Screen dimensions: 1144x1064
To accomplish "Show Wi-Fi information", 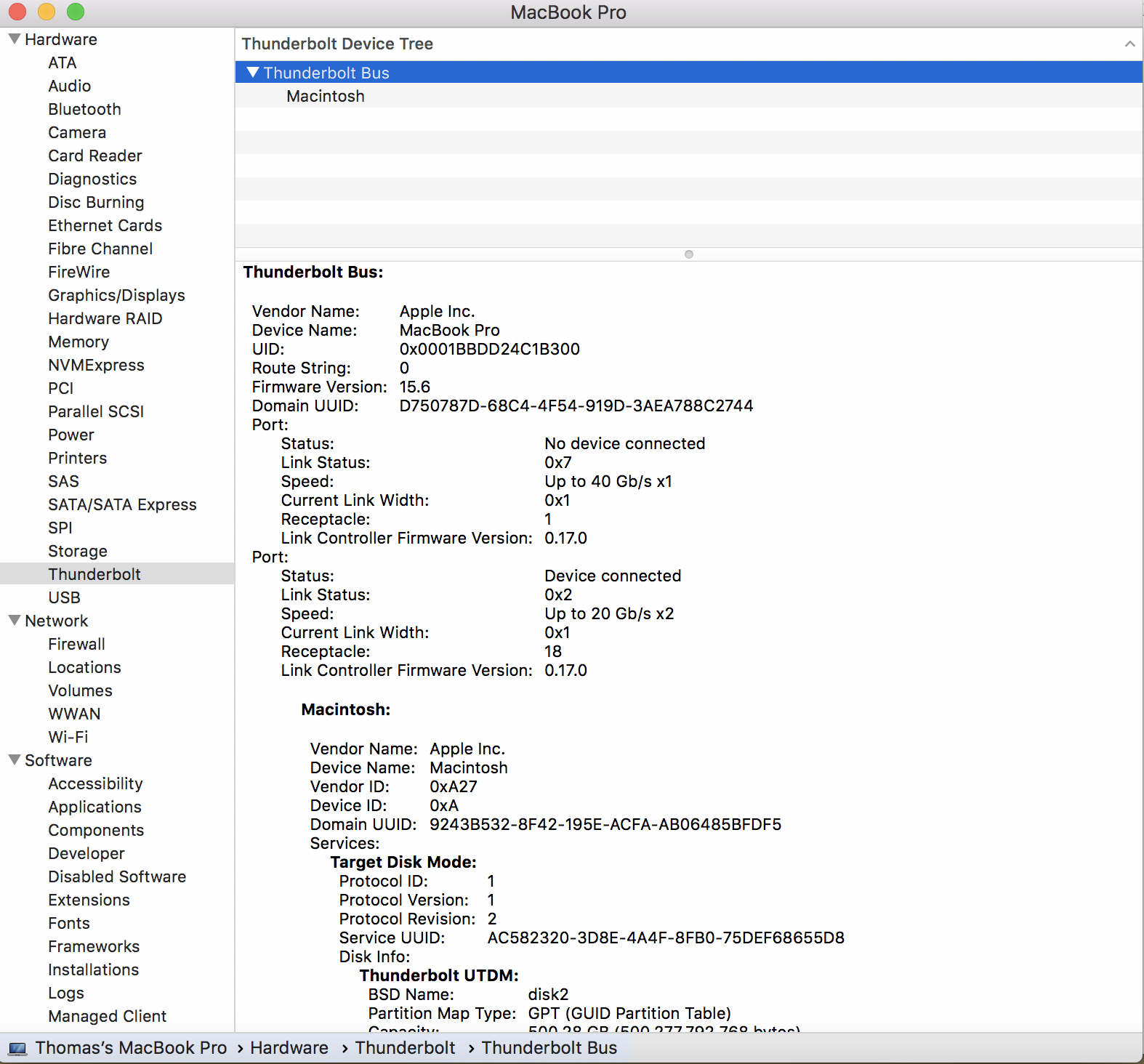I will click(68, 737).
